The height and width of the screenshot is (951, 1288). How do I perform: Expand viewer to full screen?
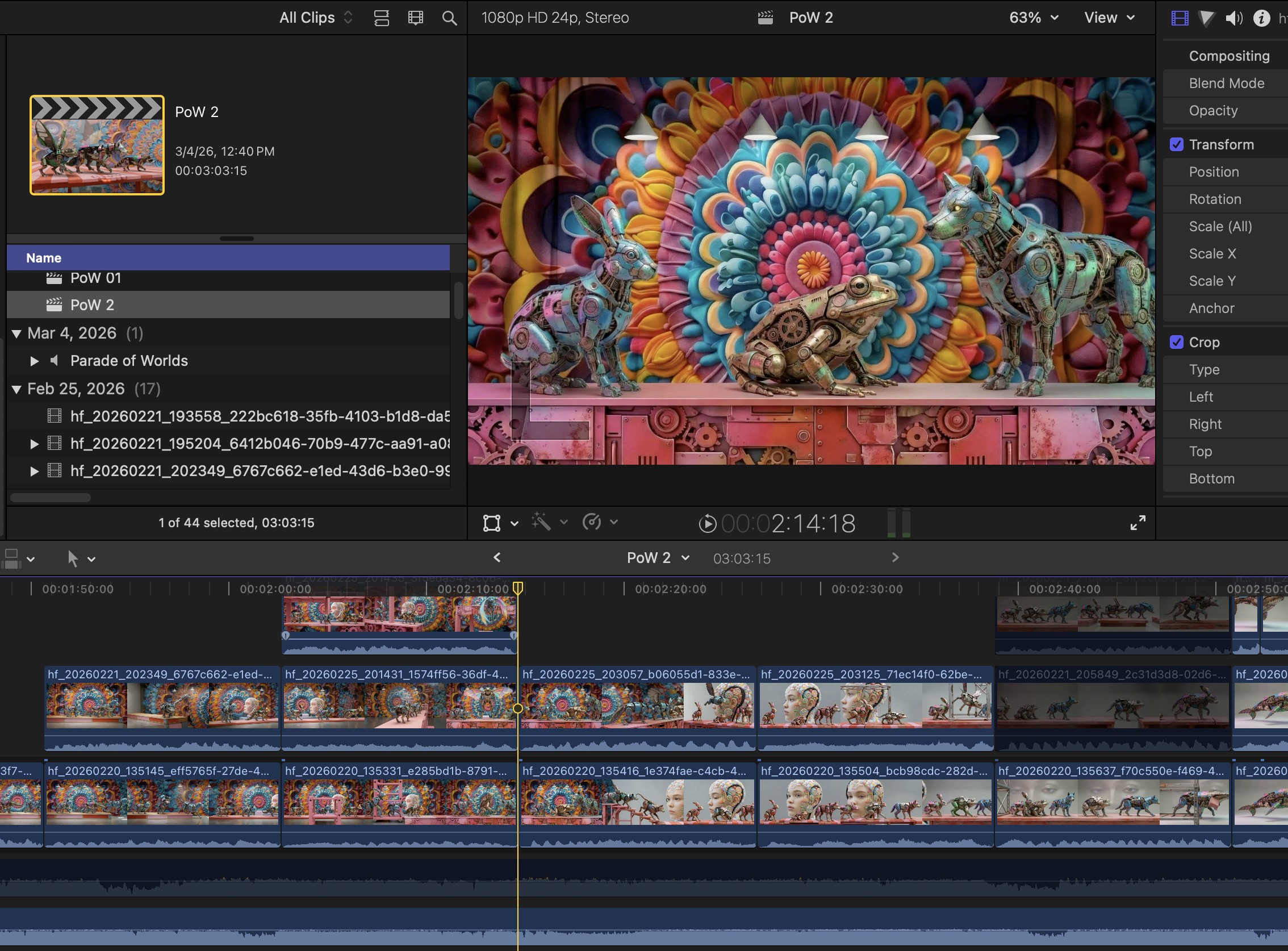point(1138,523)
